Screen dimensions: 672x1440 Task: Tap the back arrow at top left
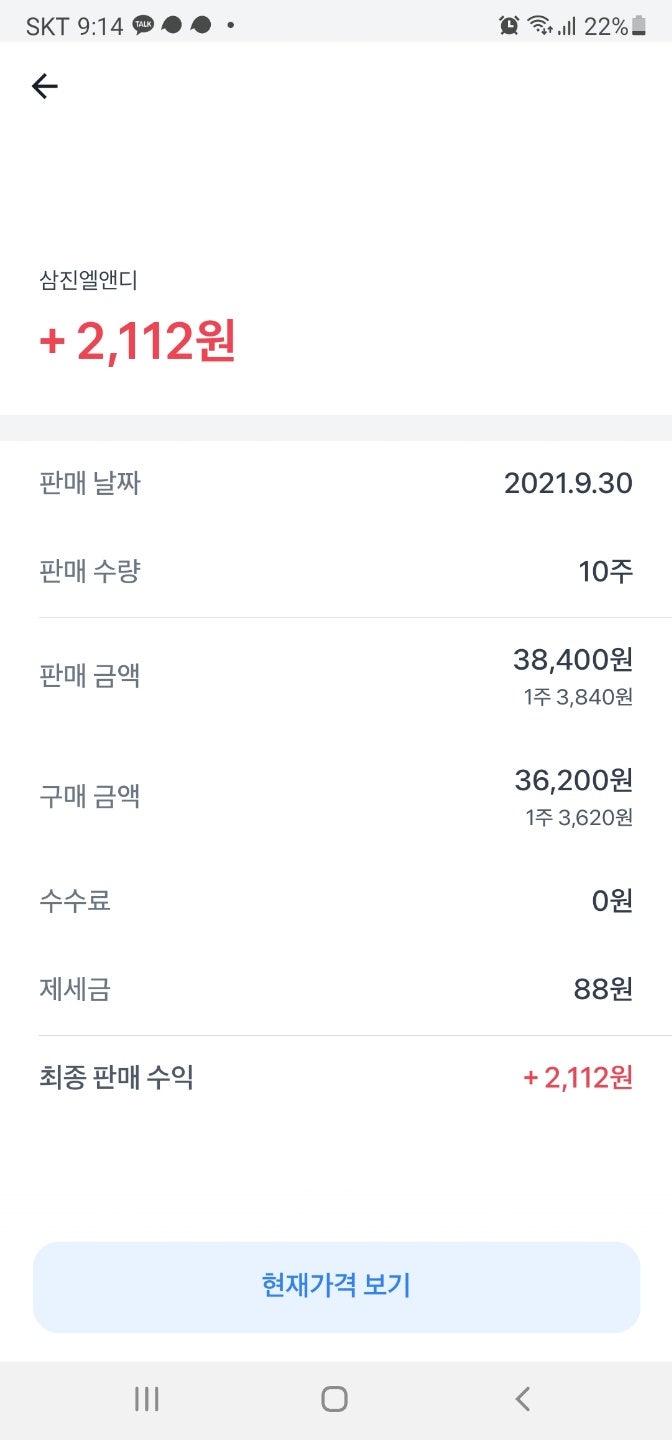pyautogui.click(x=44, y=86)
